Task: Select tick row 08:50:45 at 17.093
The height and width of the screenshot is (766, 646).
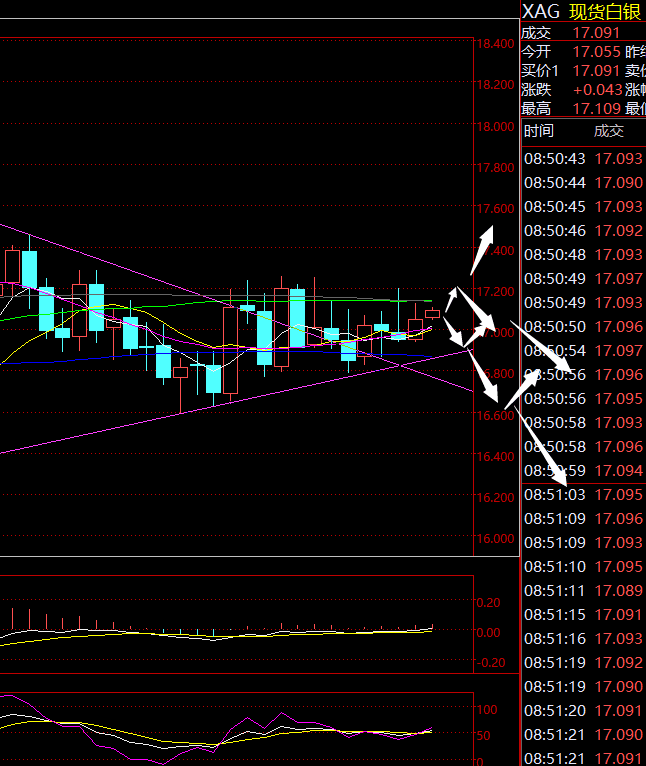Action: coord(583,207)
